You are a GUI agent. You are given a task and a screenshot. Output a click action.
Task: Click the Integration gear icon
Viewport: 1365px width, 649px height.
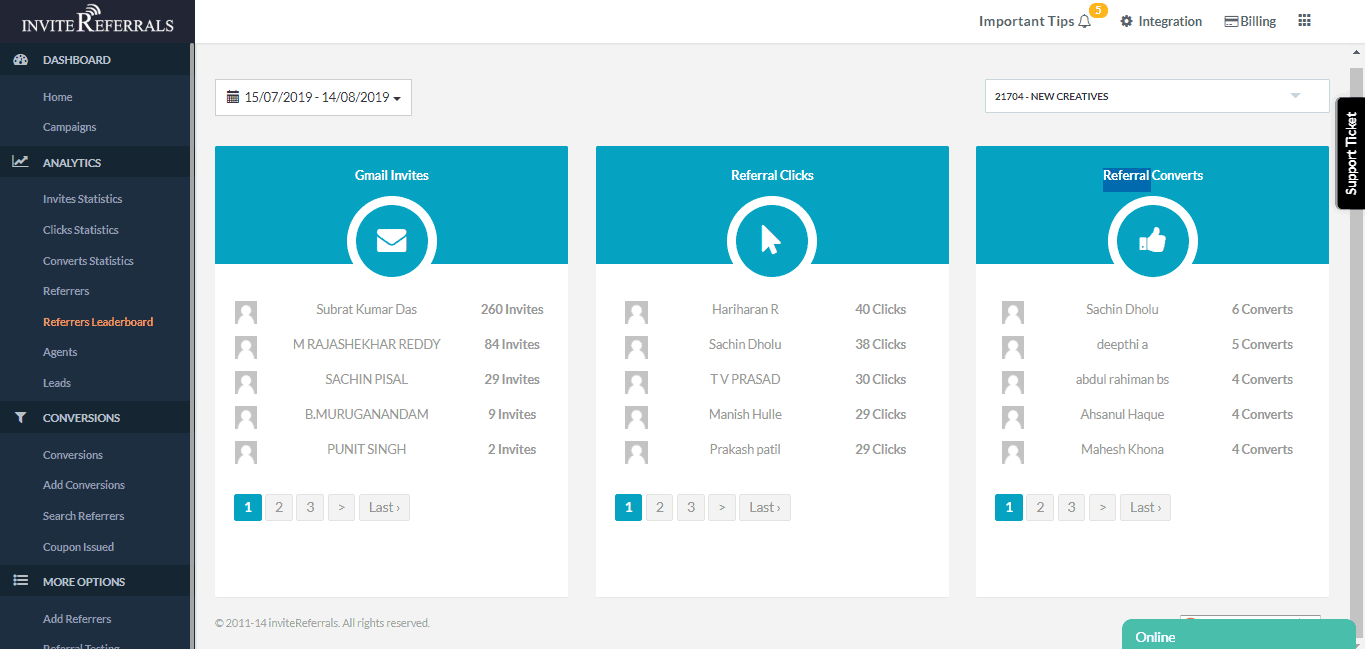click(1127, 22)
